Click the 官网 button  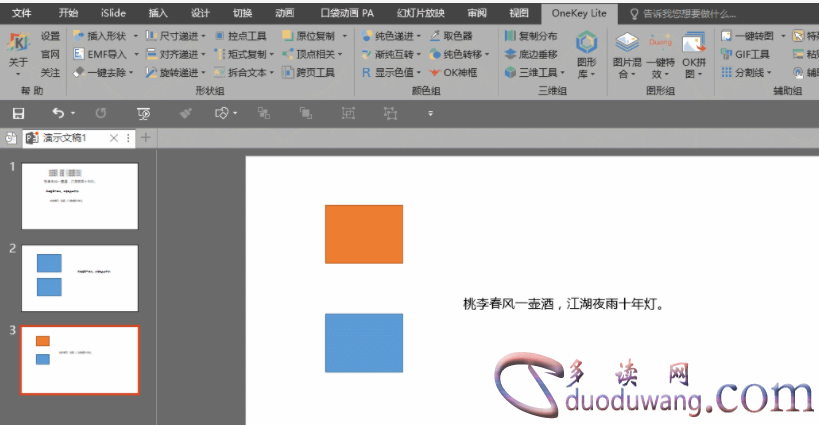click(x=50, y=54)
